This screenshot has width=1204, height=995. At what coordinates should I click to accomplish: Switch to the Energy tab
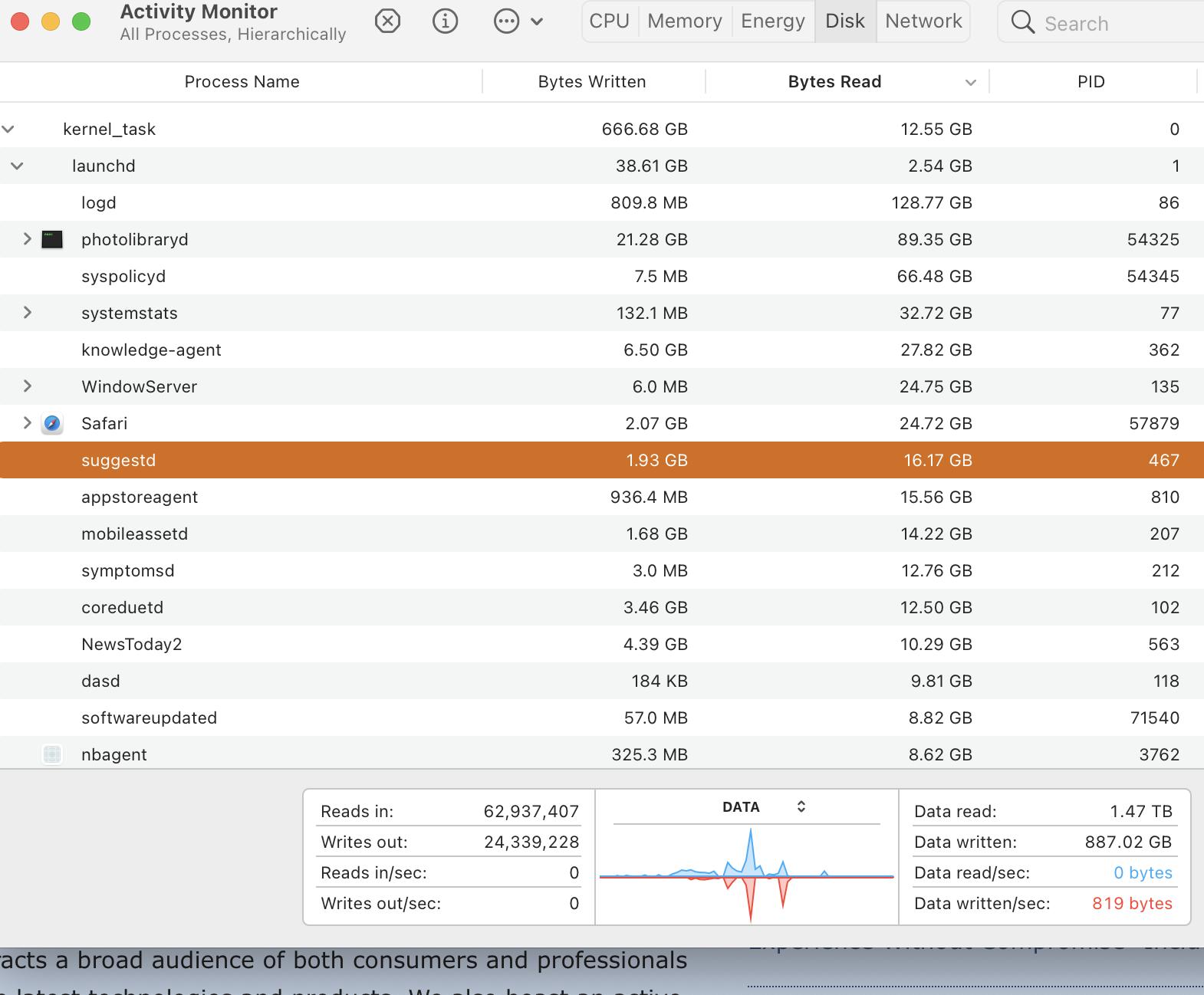[773, 21]
